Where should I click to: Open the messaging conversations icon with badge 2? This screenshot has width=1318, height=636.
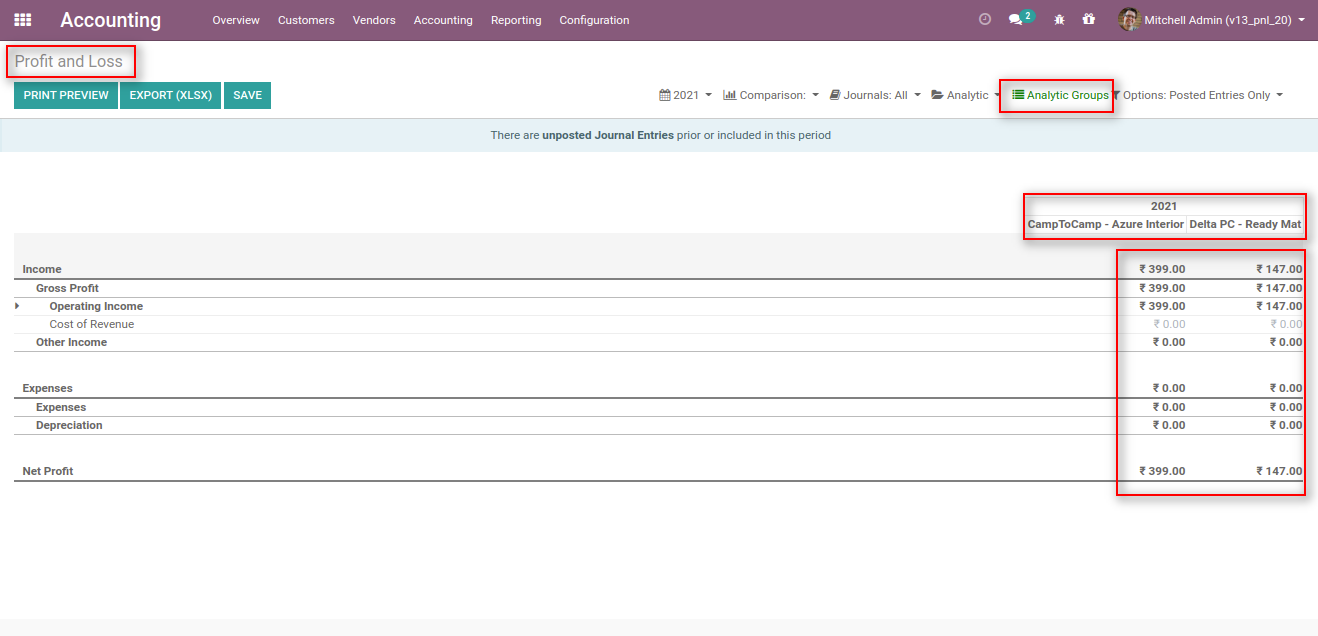click(1017, 19)
